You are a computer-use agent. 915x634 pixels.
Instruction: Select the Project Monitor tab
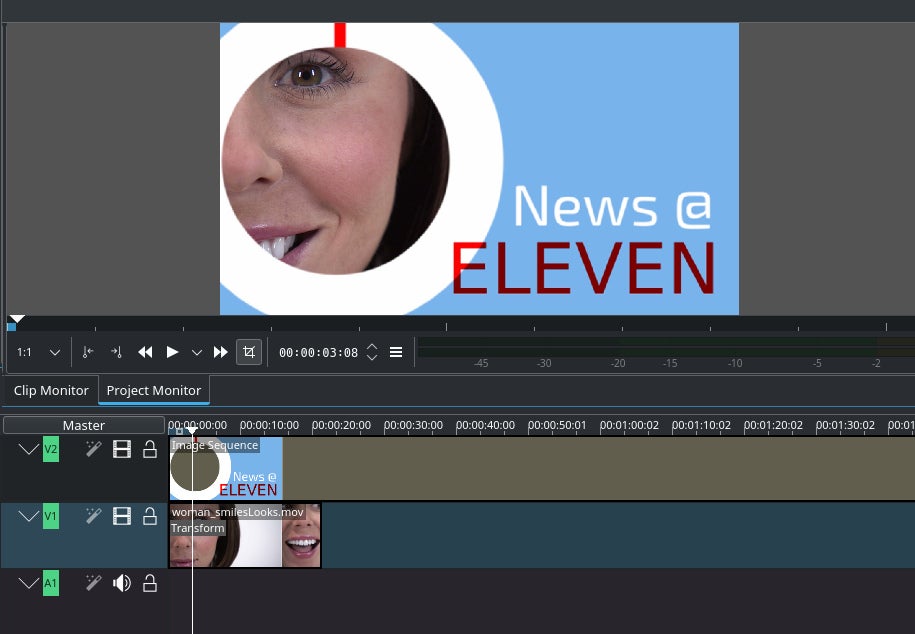(154, 390)
